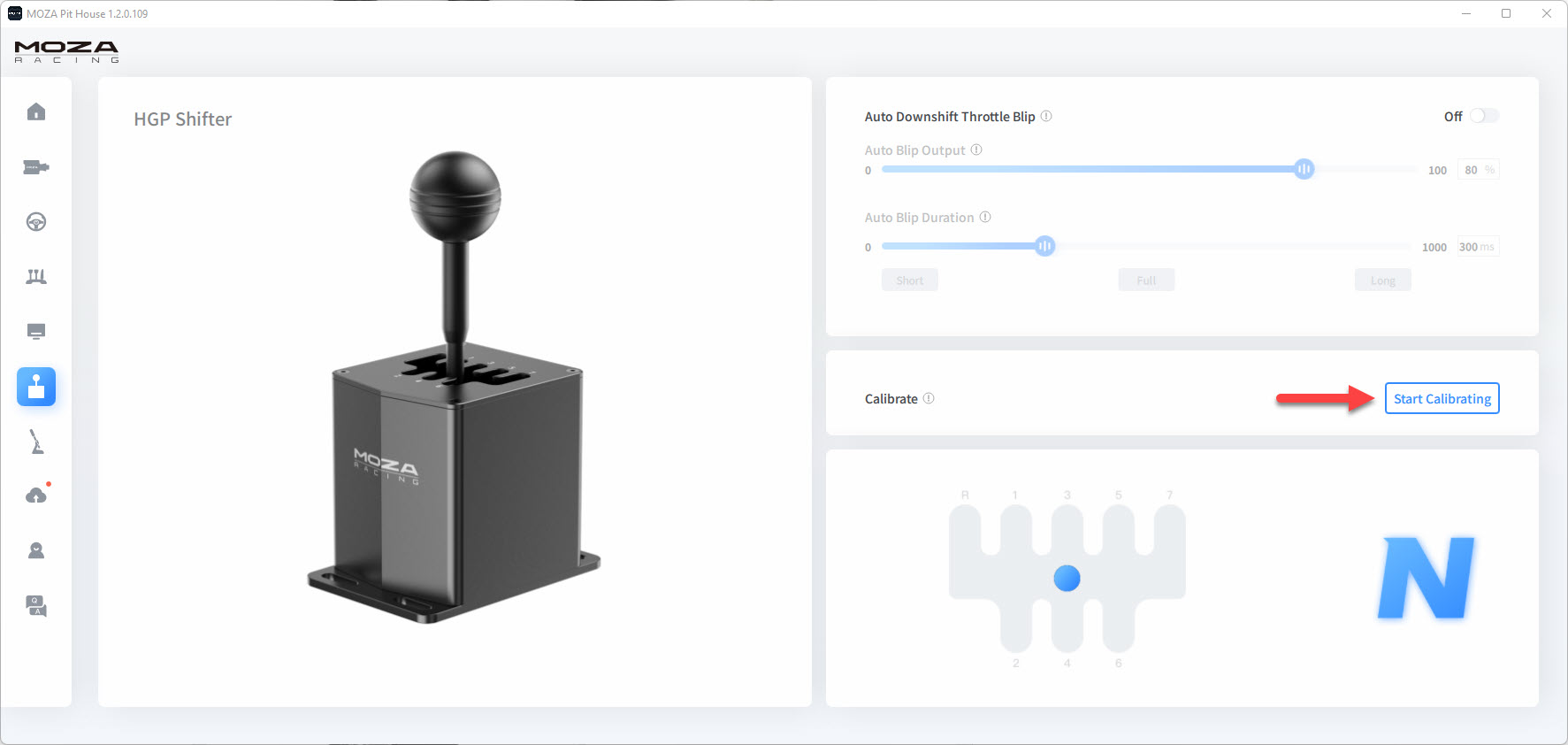Select the steering wheel icon in the sidebar
The image size is (1568, 745).
[x=36, y=222]
